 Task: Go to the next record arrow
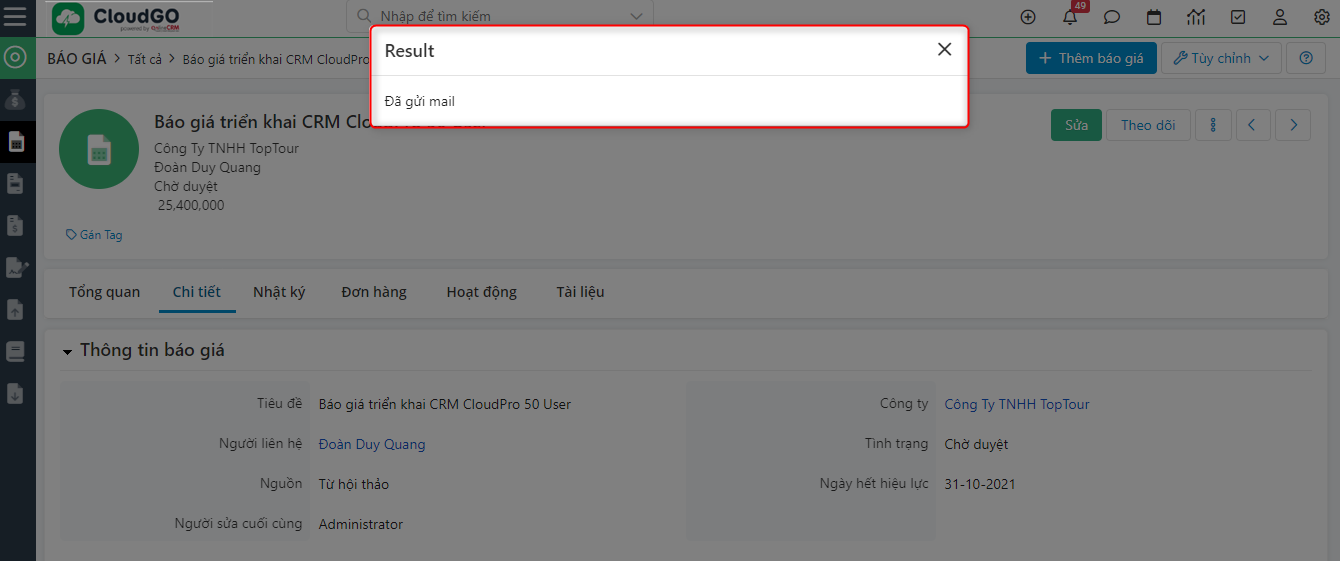pyautogui.click(x=1293, y=125)
